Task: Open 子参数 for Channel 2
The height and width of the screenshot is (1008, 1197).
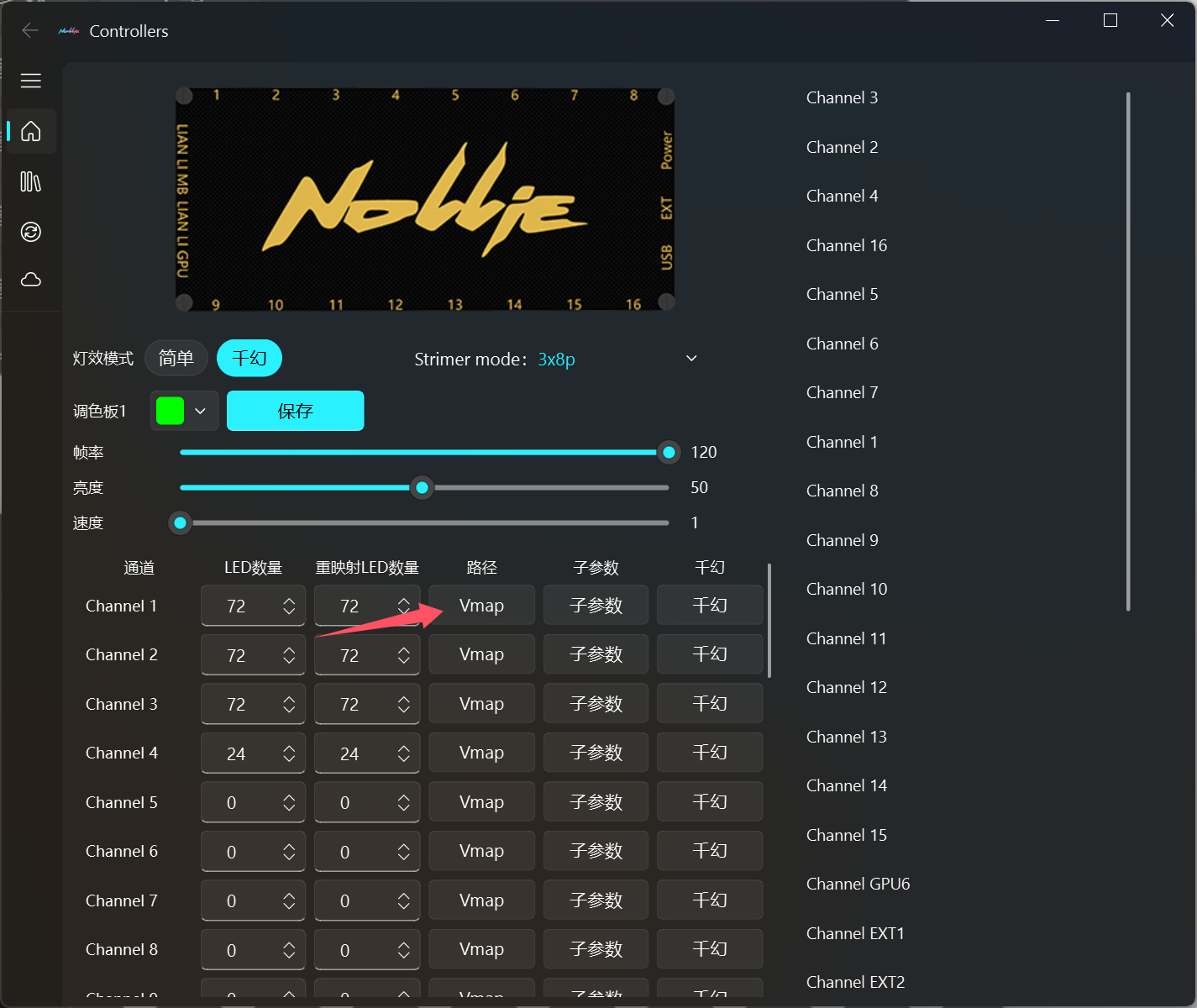Action: pos(596,654)
